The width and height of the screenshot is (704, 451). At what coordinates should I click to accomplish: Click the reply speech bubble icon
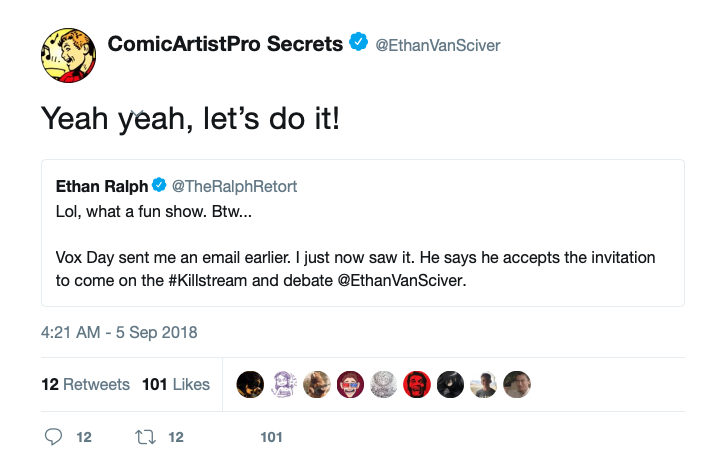53,437
